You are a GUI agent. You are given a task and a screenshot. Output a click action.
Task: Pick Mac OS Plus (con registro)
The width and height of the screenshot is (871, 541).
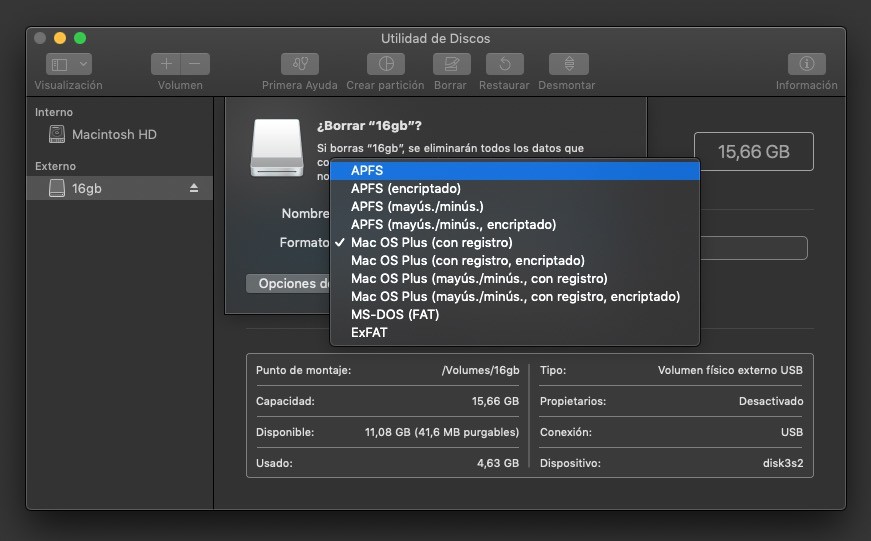(x=431, y=242)
